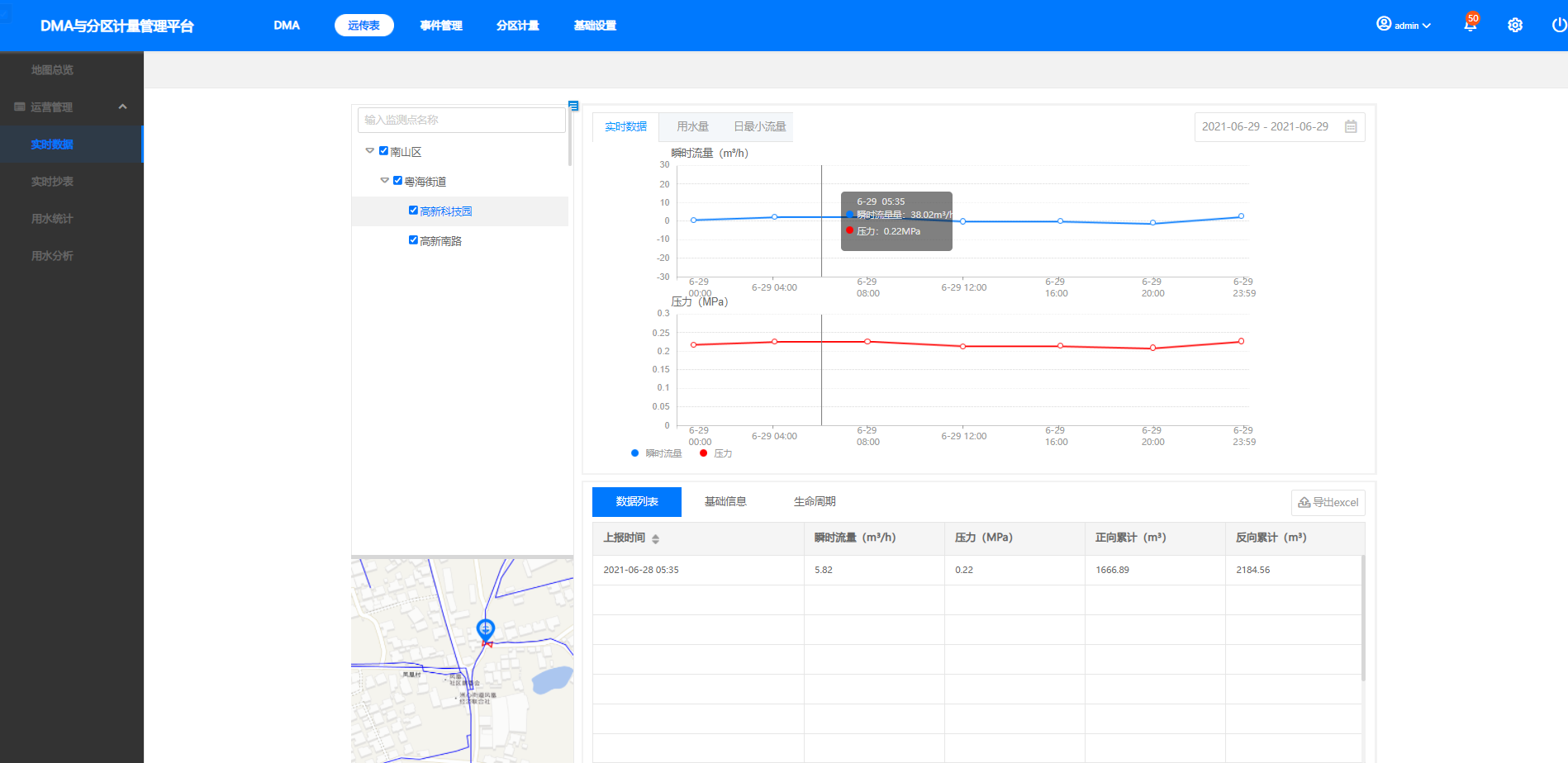Select the 生命周期 tab
1568x763 pixels.
click(x=815, y=501)
